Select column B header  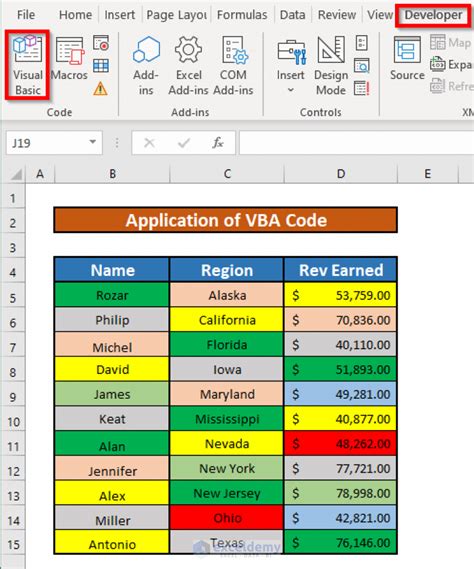pos(112,174)
